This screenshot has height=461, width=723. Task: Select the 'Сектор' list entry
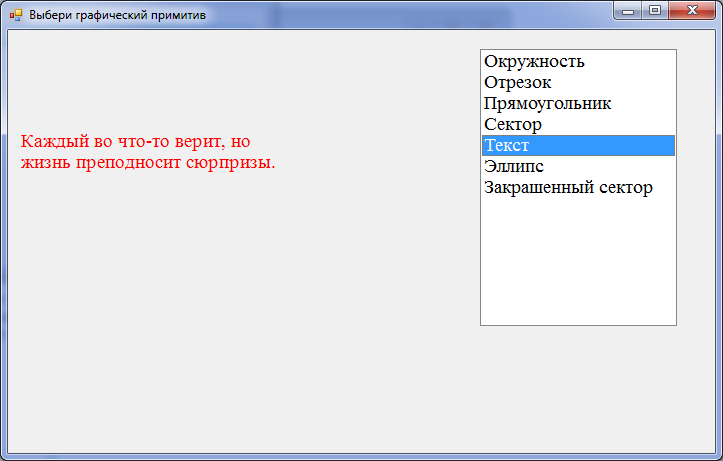point(578,124)
